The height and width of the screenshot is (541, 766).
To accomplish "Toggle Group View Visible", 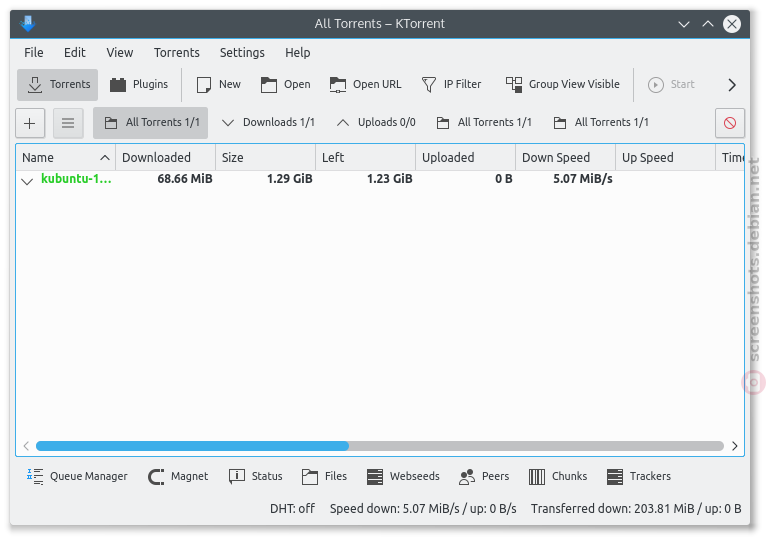I will pos(563,85).
